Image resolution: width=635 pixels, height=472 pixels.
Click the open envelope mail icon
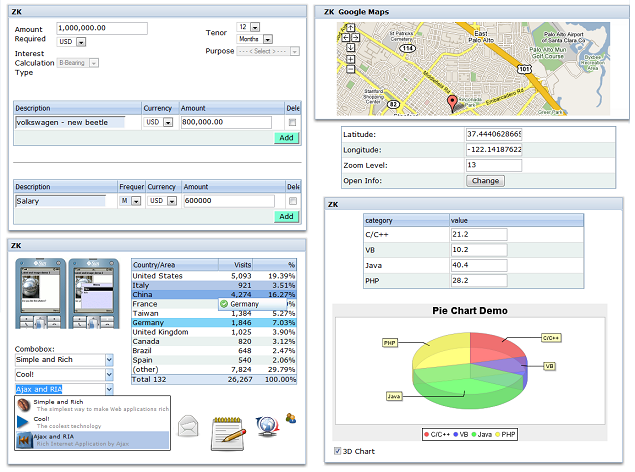click(190, 429)
